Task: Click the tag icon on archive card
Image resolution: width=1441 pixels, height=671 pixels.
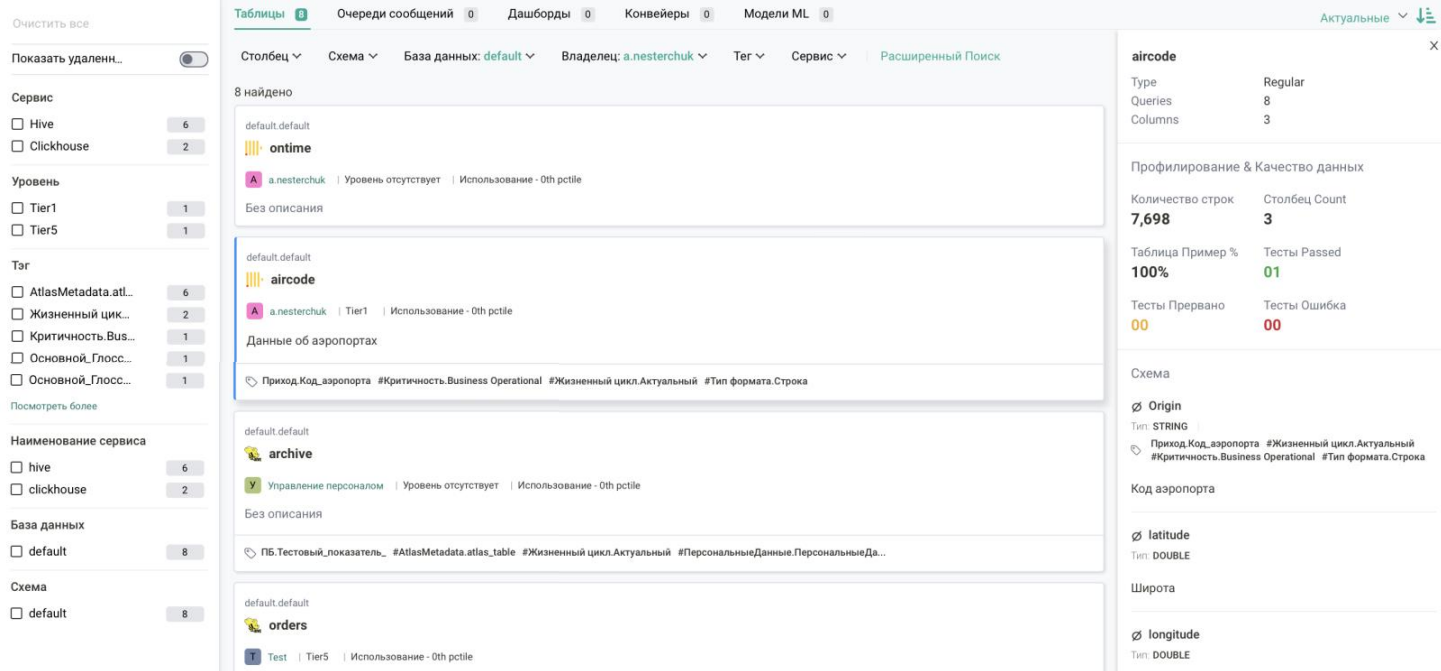Action: coord(251,553)
